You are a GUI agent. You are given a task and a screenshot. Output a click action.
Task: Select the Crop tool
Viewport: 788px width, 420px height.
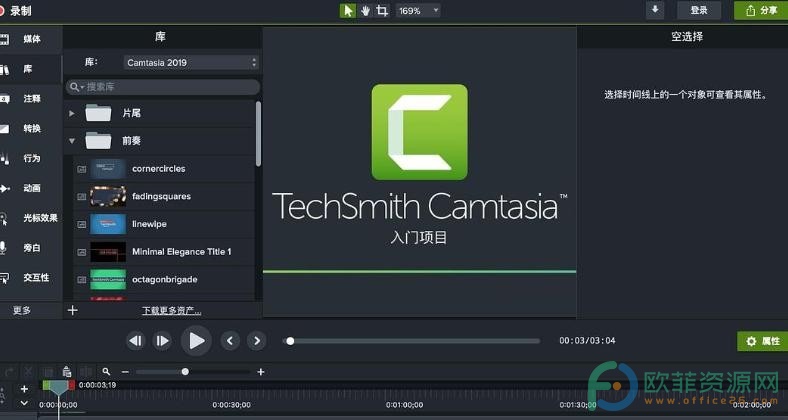(382, 11)
